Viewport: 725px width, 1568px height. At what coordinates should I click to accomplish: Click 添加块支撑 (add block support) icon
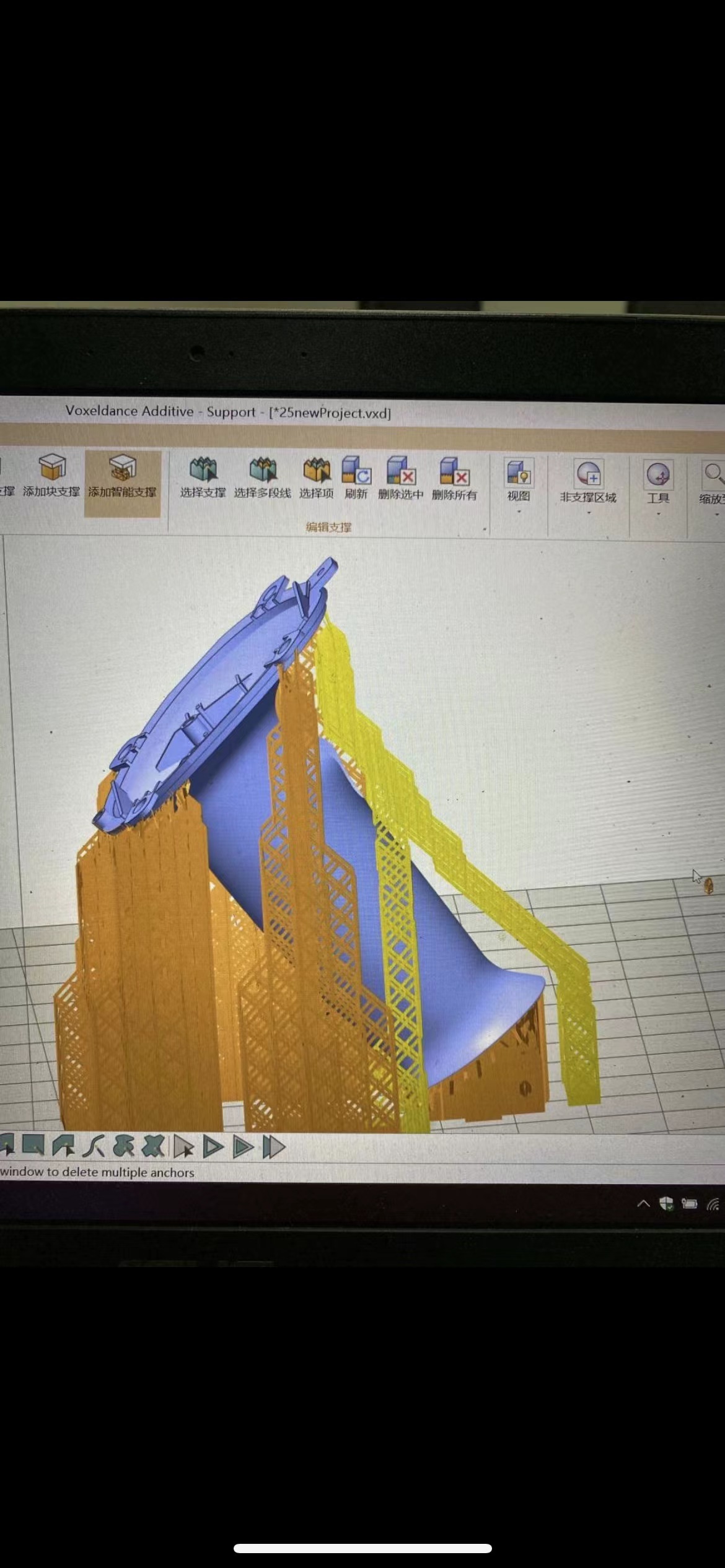point(52,474)
